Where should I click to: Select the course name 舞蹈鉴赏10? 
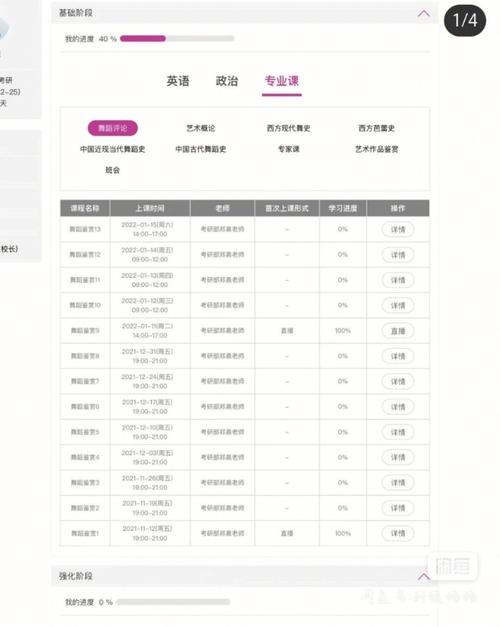(x=85, y=305)
